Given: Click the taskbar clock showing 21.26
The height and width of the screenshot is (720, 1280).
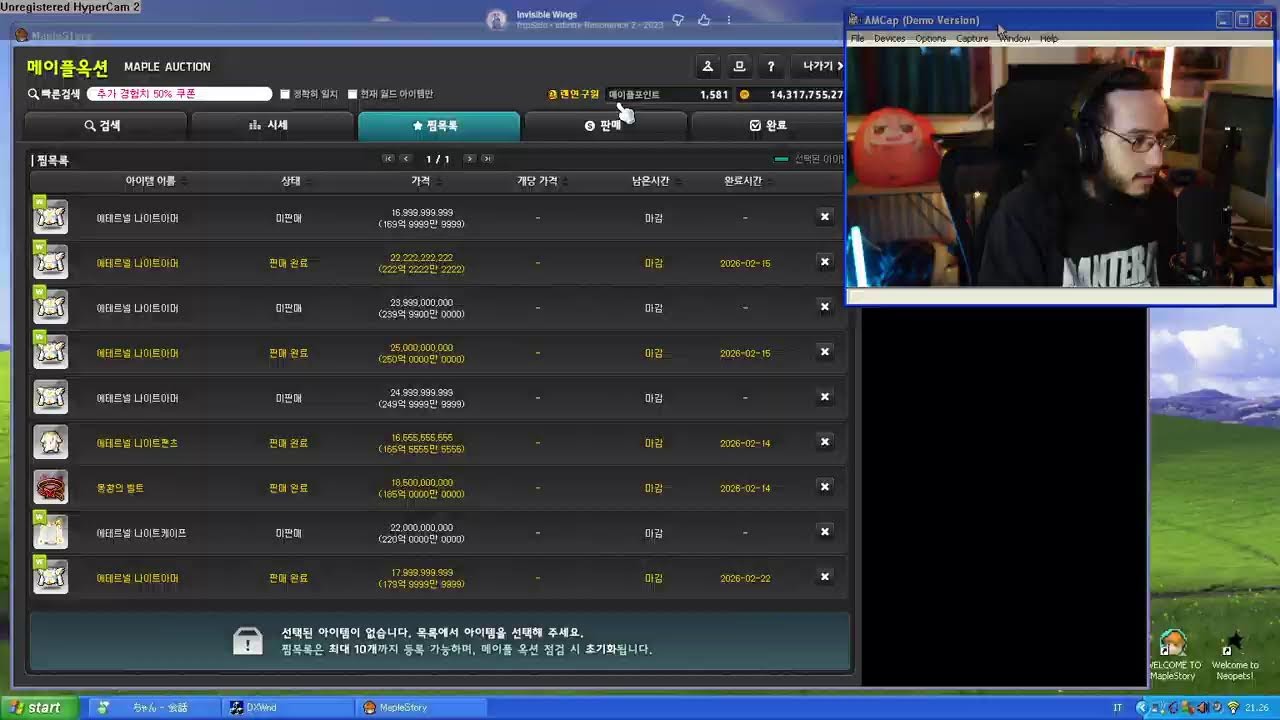Looking at the screenshot, I should [1257, 708].
